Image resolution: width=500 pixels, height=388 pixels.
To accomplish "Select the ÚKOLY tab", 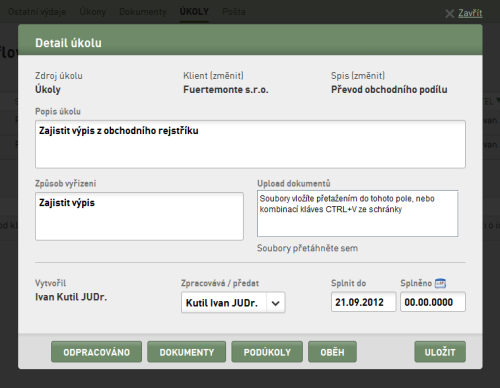I will 194,12.
